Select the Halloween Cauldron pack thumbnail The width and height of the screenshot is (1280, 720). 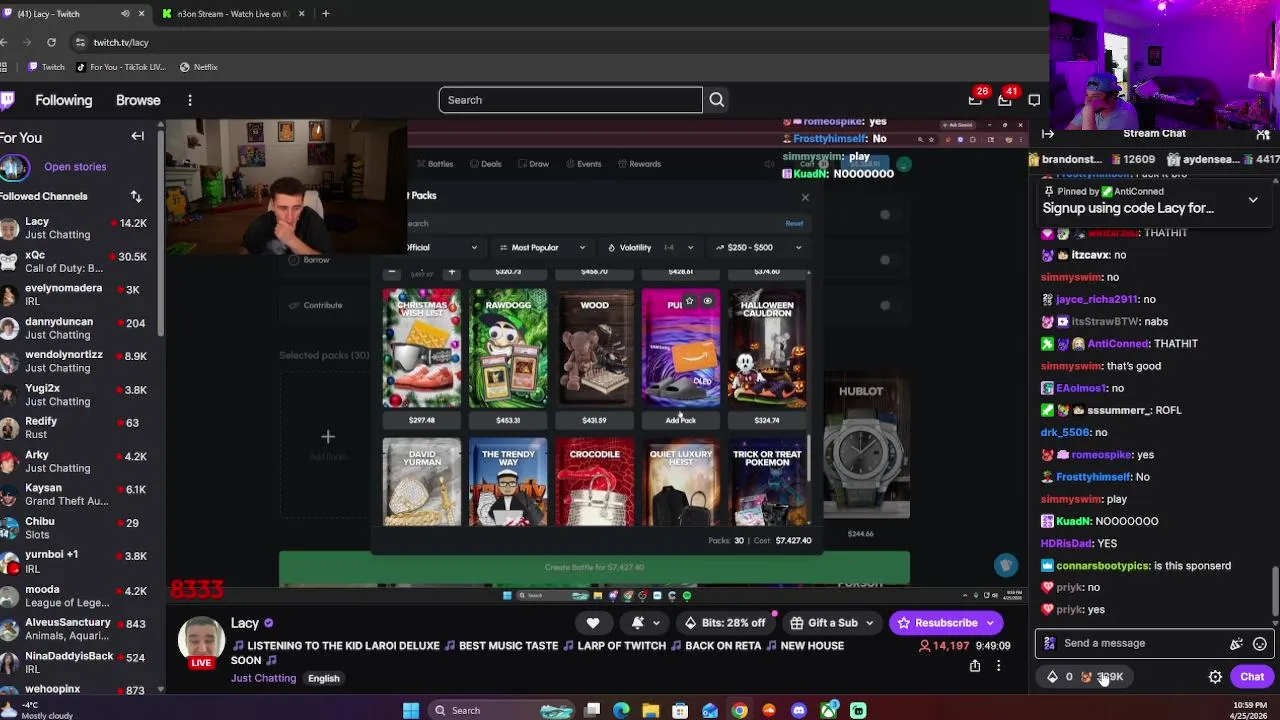click(x=767, y=349)
